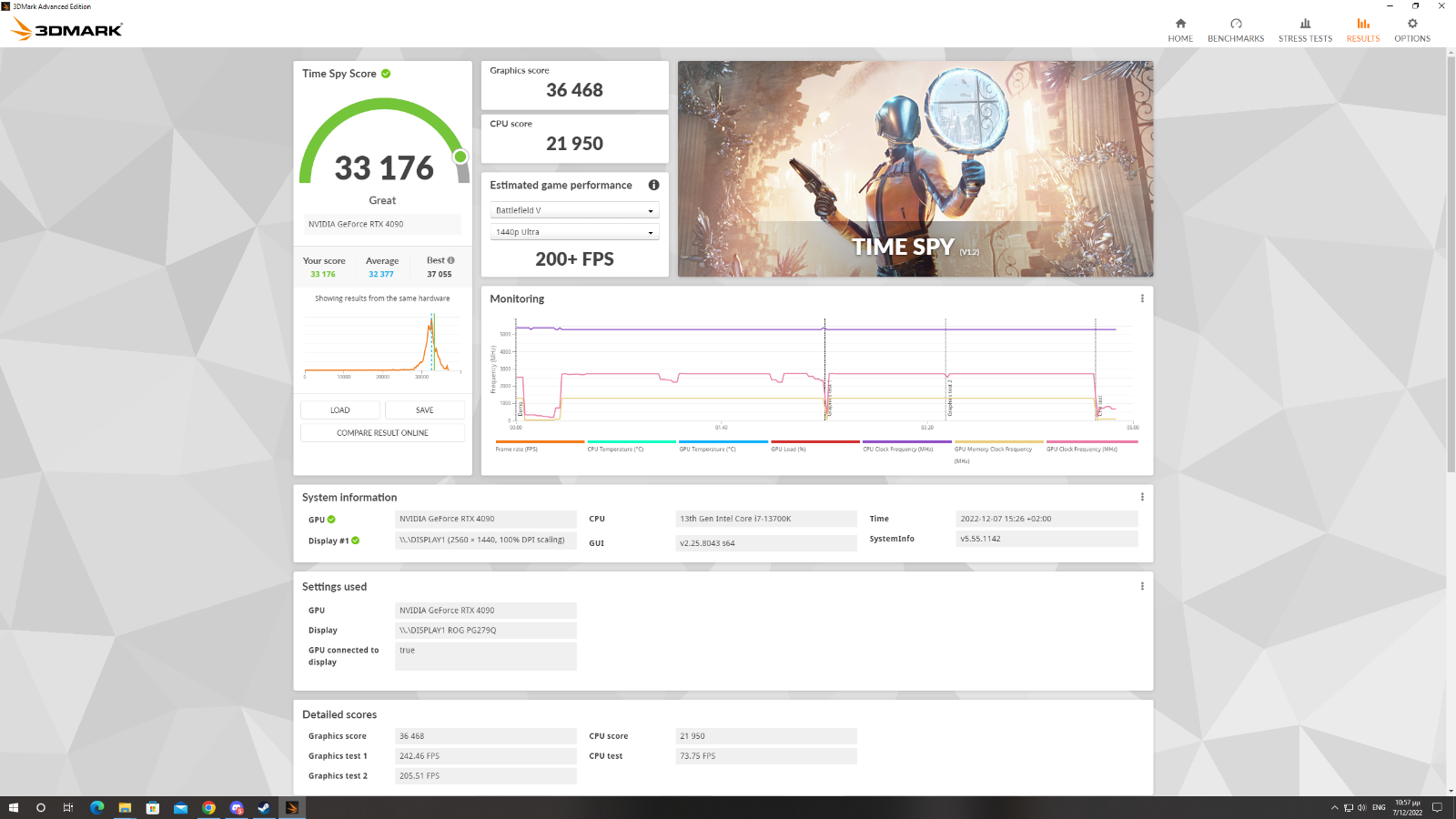This screenshot has width=1456, height=819.
Task: Open Steam from the taskbar
Action: (264, 808)
